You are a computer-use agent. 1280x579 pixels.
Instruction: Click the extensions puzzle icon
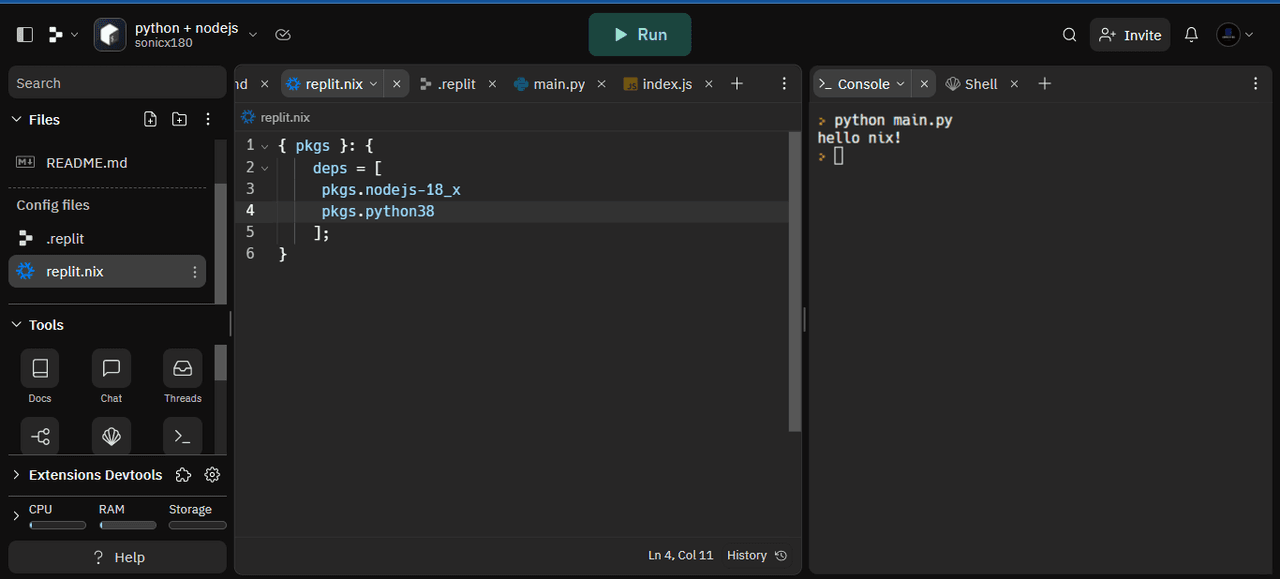point(183,475)
